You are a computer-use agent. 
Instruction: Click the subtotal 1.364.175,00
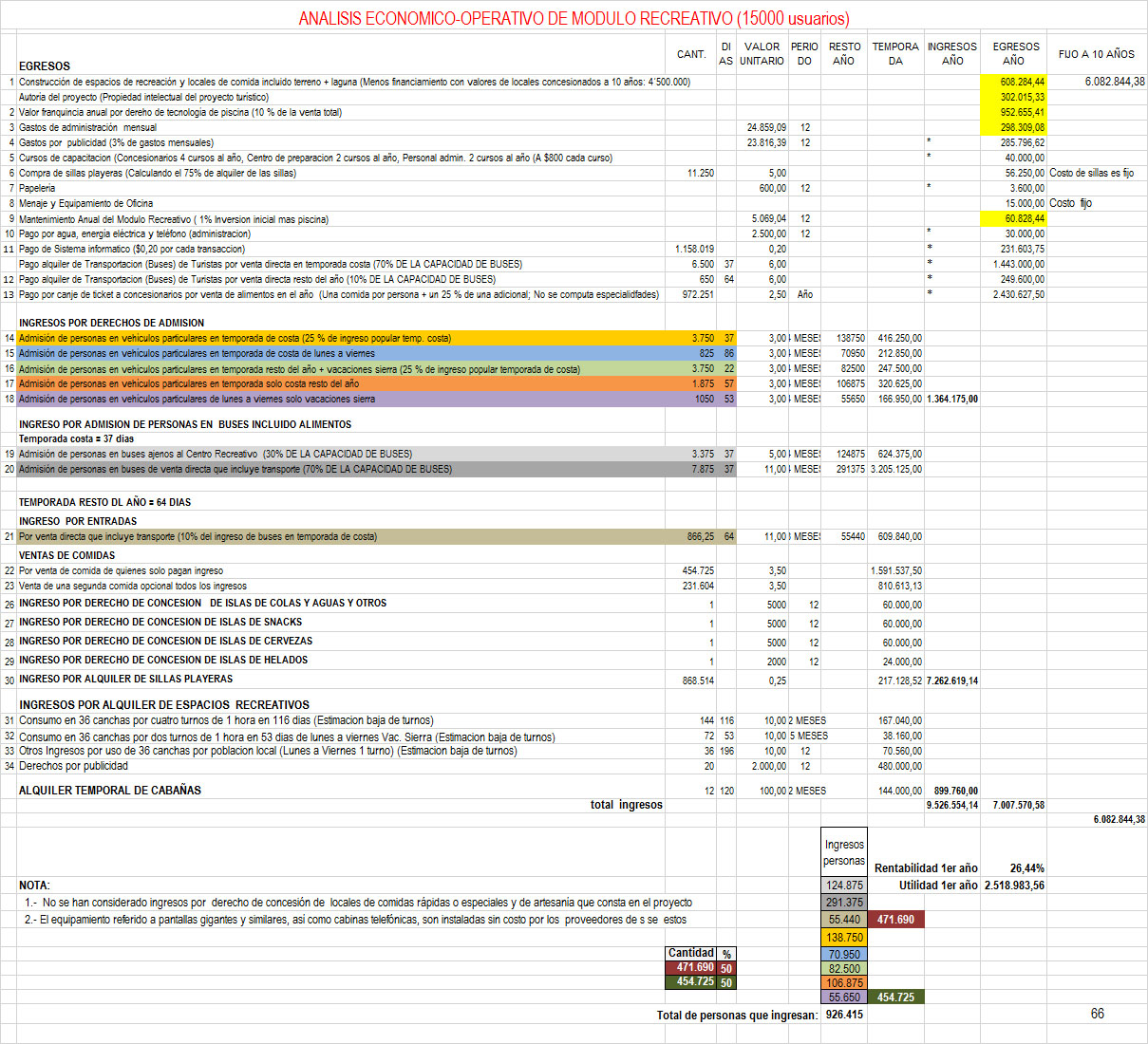[x=952, y=399]
